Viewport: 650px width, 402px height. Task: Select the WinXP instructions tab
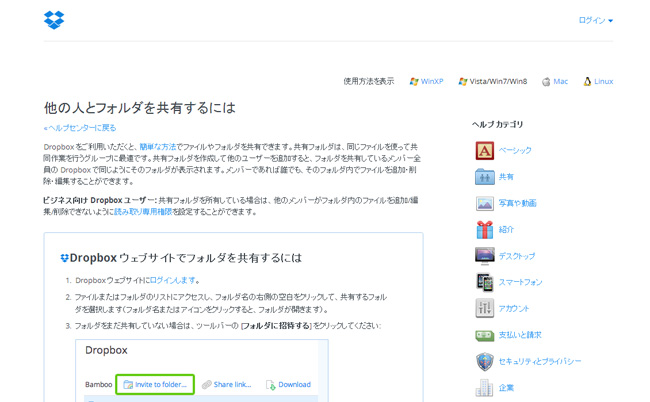(426, 82)
